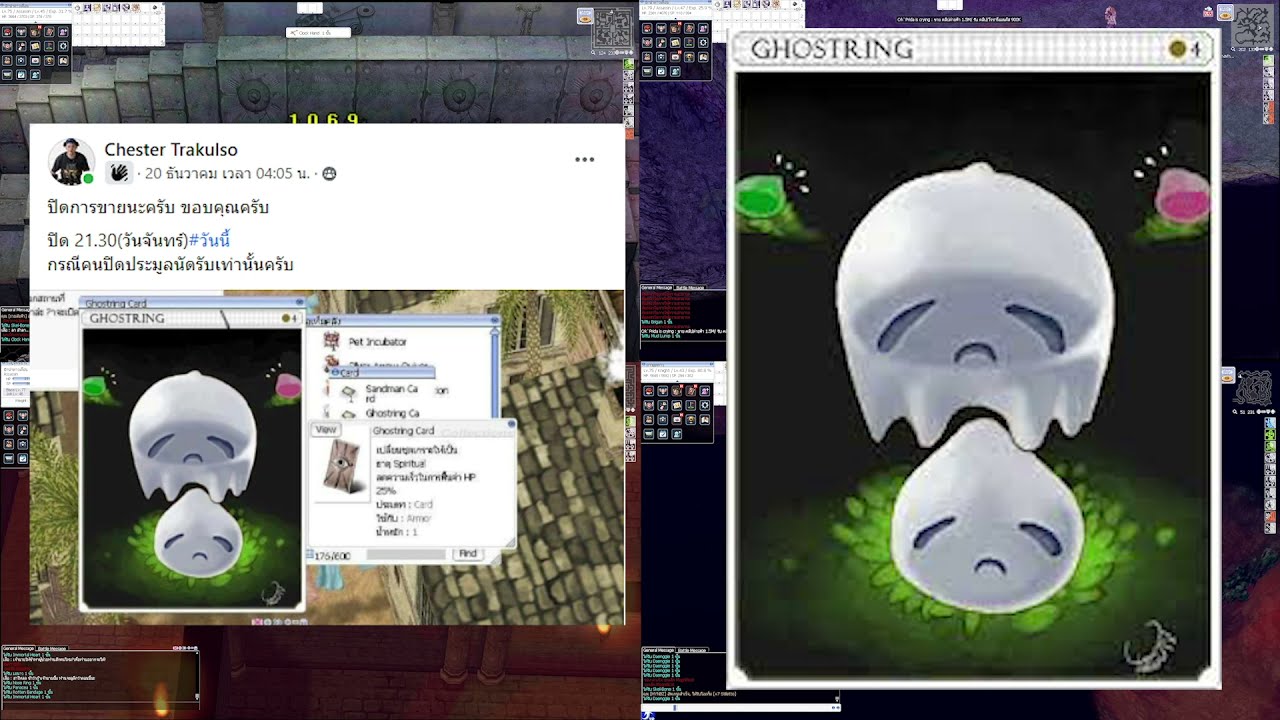Switch to General Message tab in right chat
1280x720 pixels.
point(657,287)
